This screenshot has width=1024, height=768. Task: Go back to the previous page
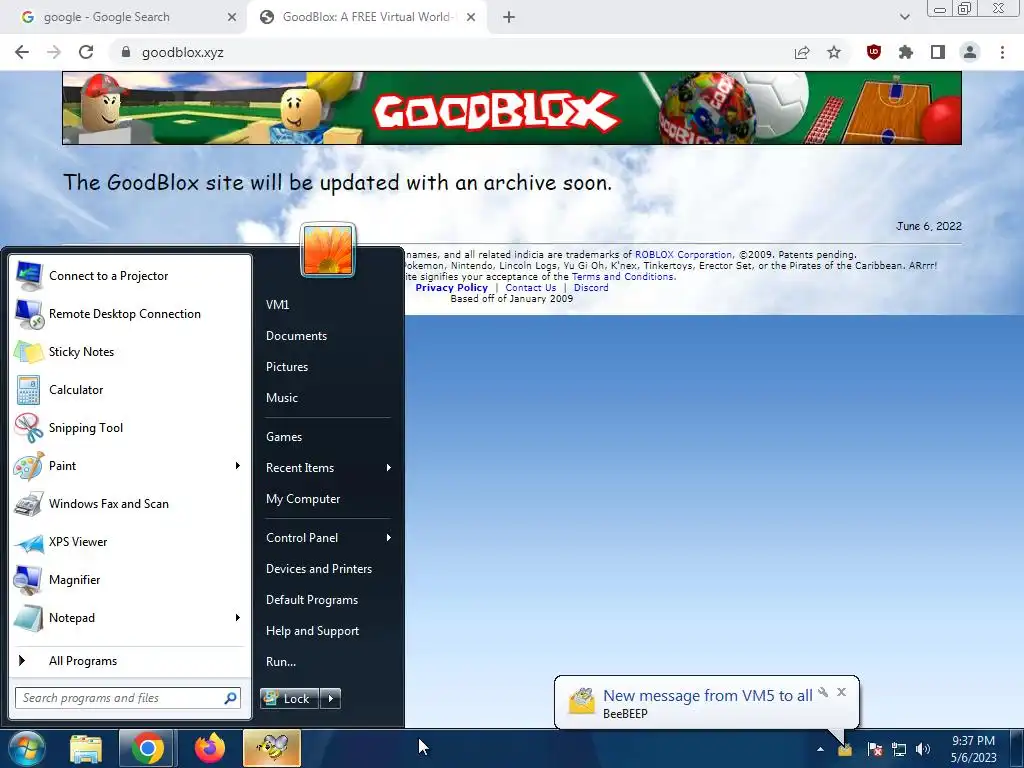pos(22,52)
